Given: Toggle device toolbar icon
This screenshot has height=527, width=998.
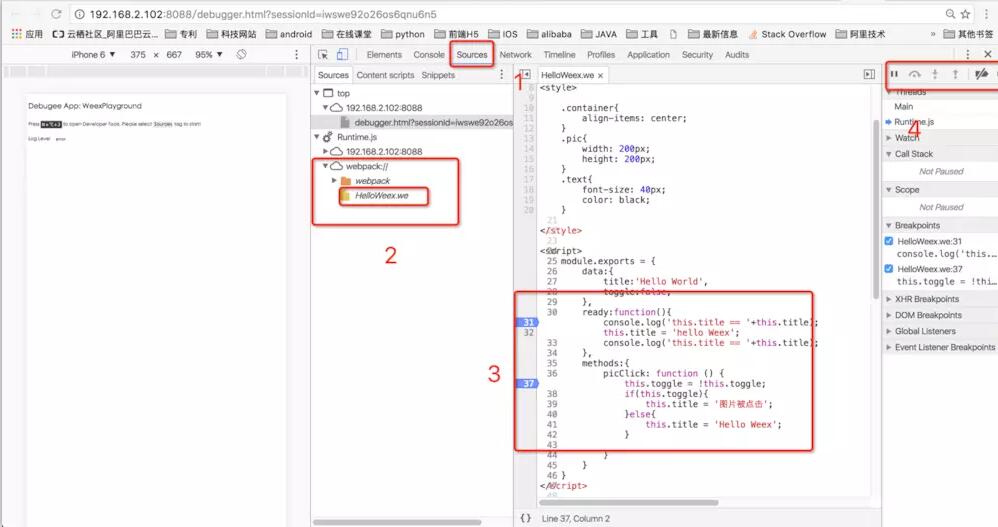Looking at the screenshot, I should [342, 55].
